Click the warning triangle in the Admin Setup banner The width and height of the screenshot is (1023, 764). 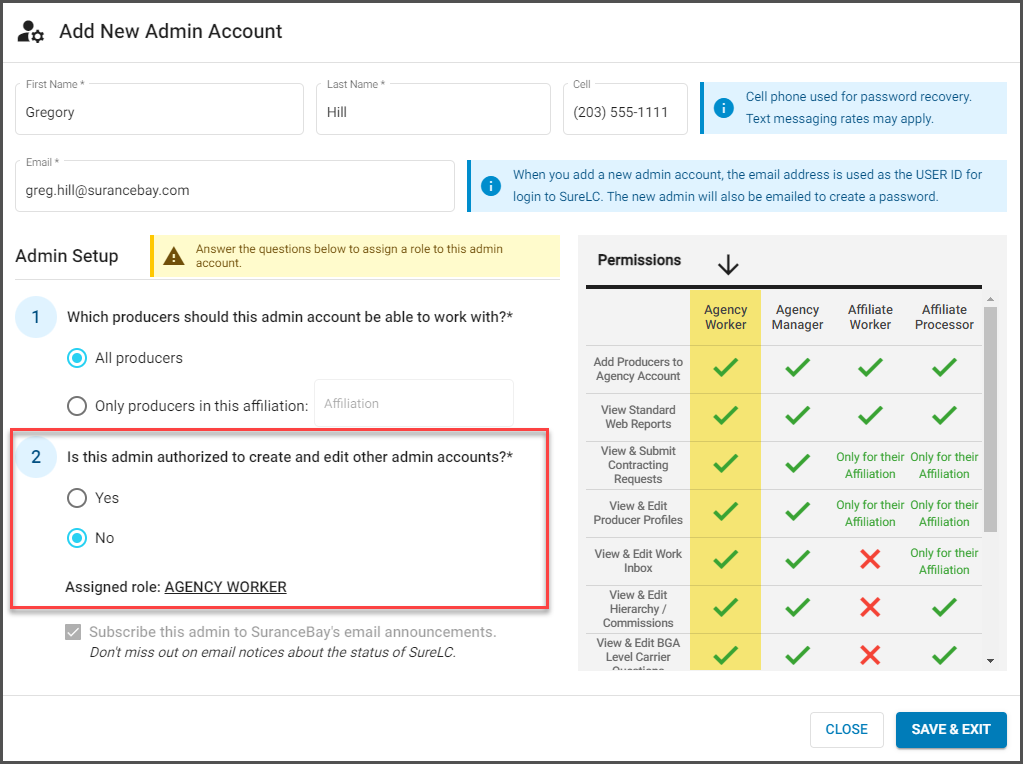173,257
